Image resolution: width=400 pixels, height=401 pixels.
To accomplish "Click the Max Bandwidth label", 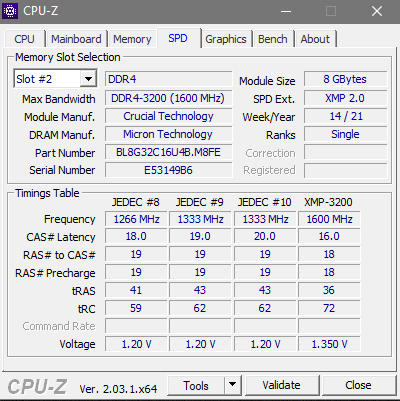I will click(x=59, y=99).
